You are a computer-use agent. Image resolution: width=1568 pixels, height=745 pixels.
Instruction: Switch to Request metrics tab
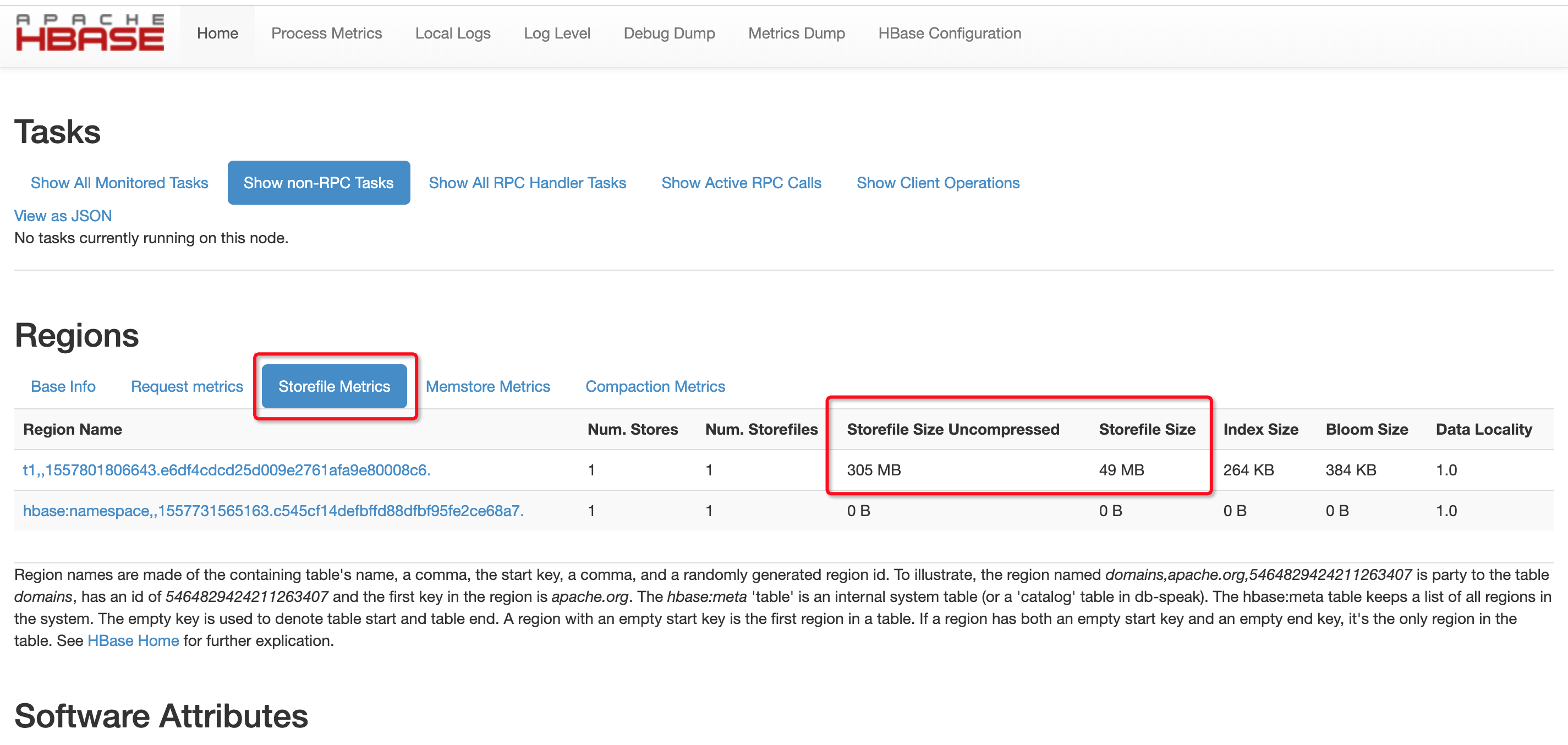187,386
